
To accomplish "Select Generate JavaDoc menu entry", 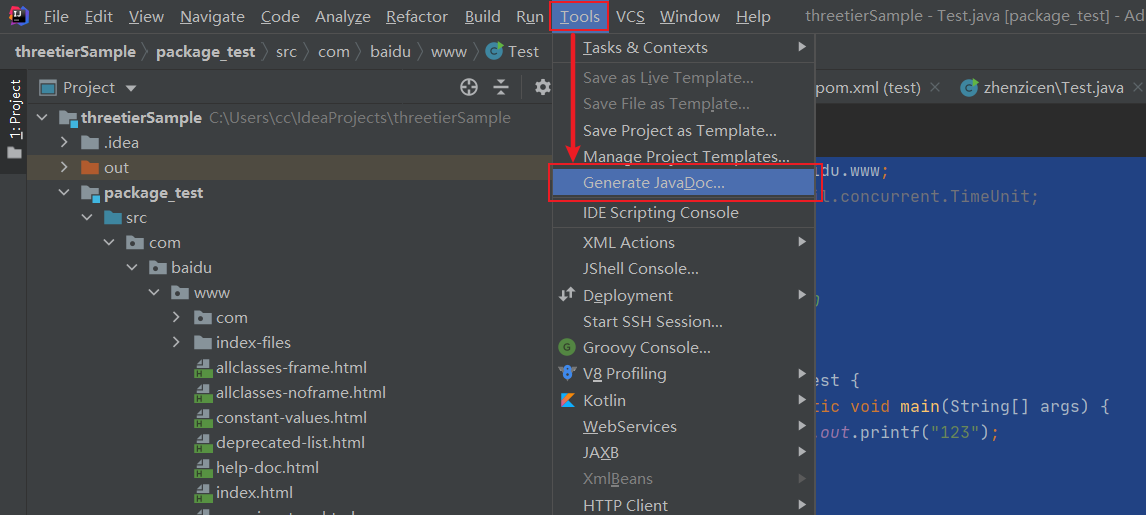I will pyautogui.click(x=654, y=183).
